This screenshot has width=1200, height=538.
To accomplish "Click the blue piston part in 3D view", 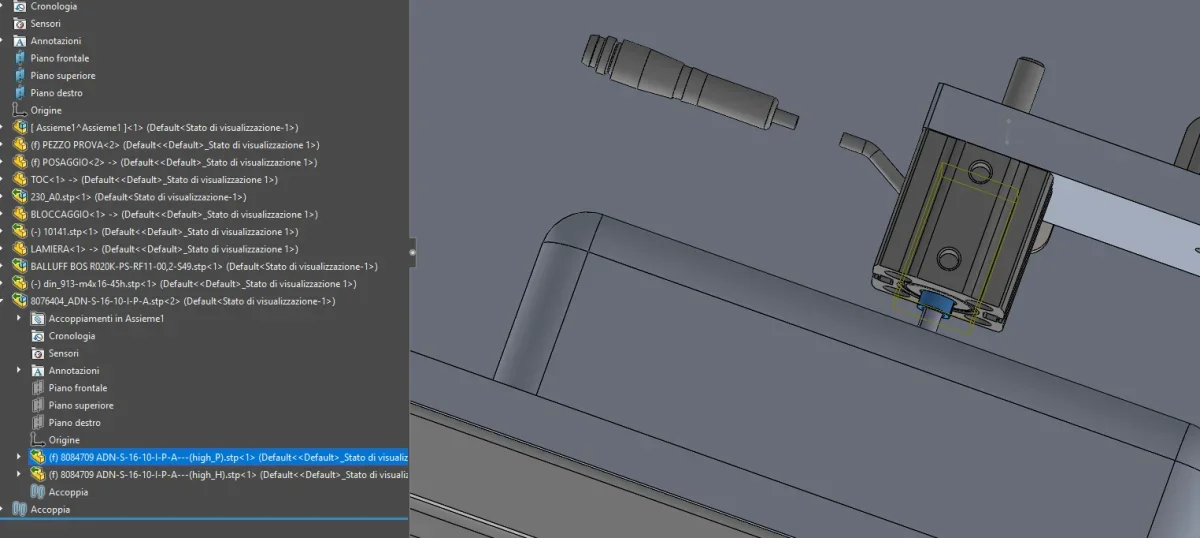I will 934,301.
